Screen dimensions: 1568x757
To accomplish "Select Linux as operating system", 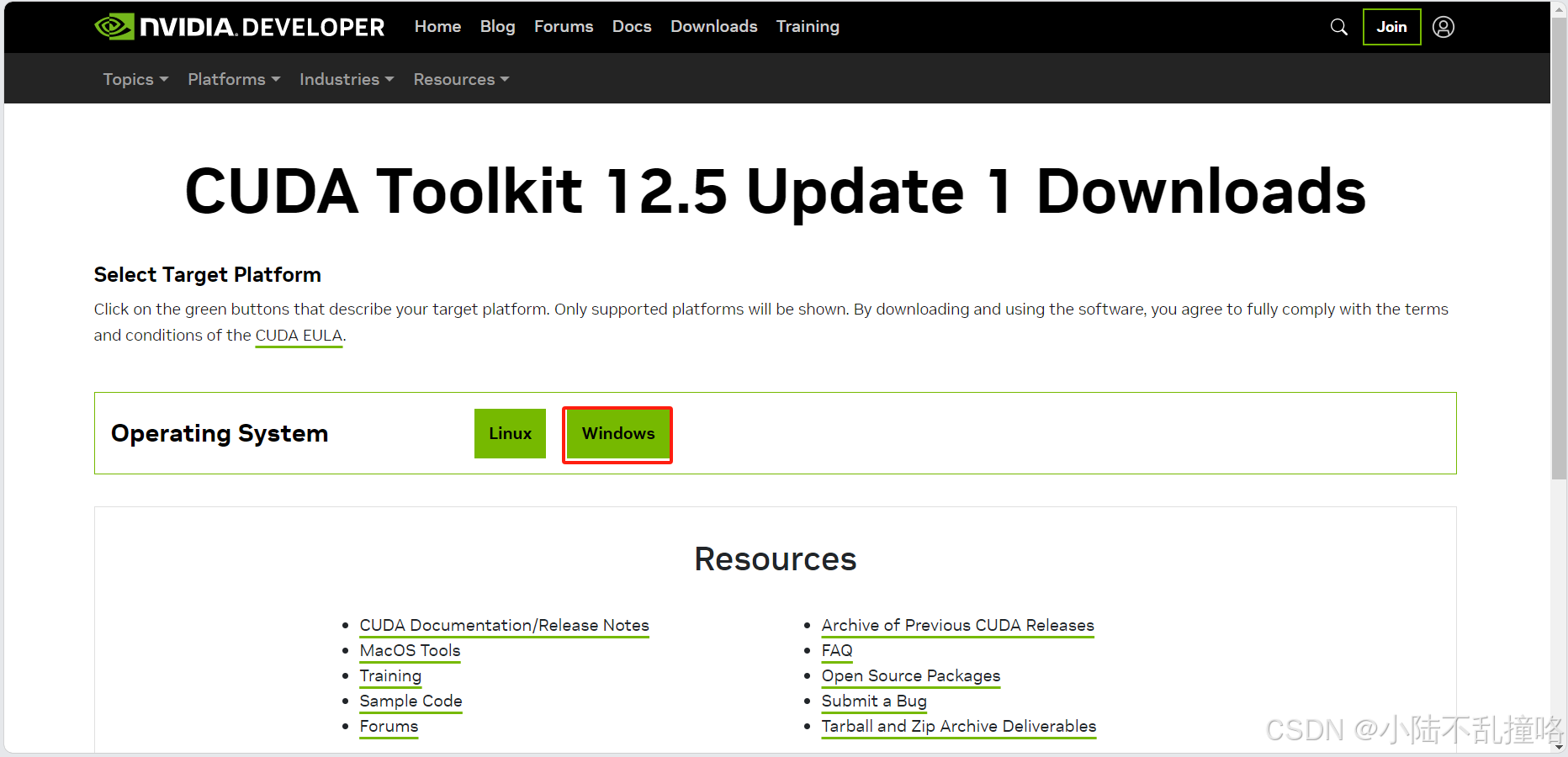I will (510, 433).
